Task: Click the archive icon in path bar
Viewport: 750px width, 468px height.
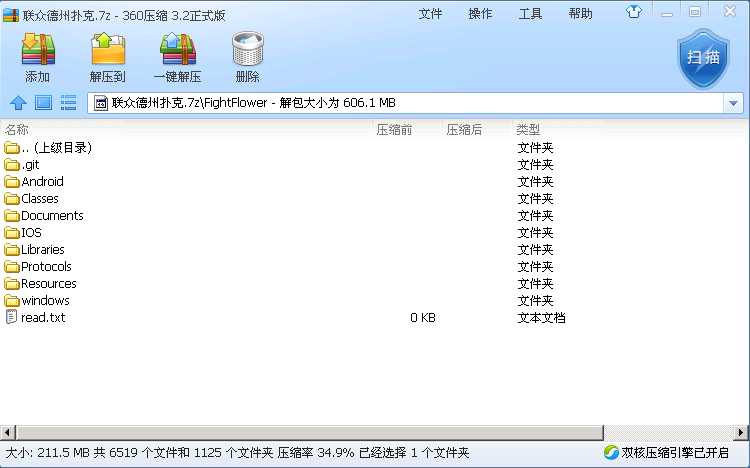Action: [x=100, y=103]
